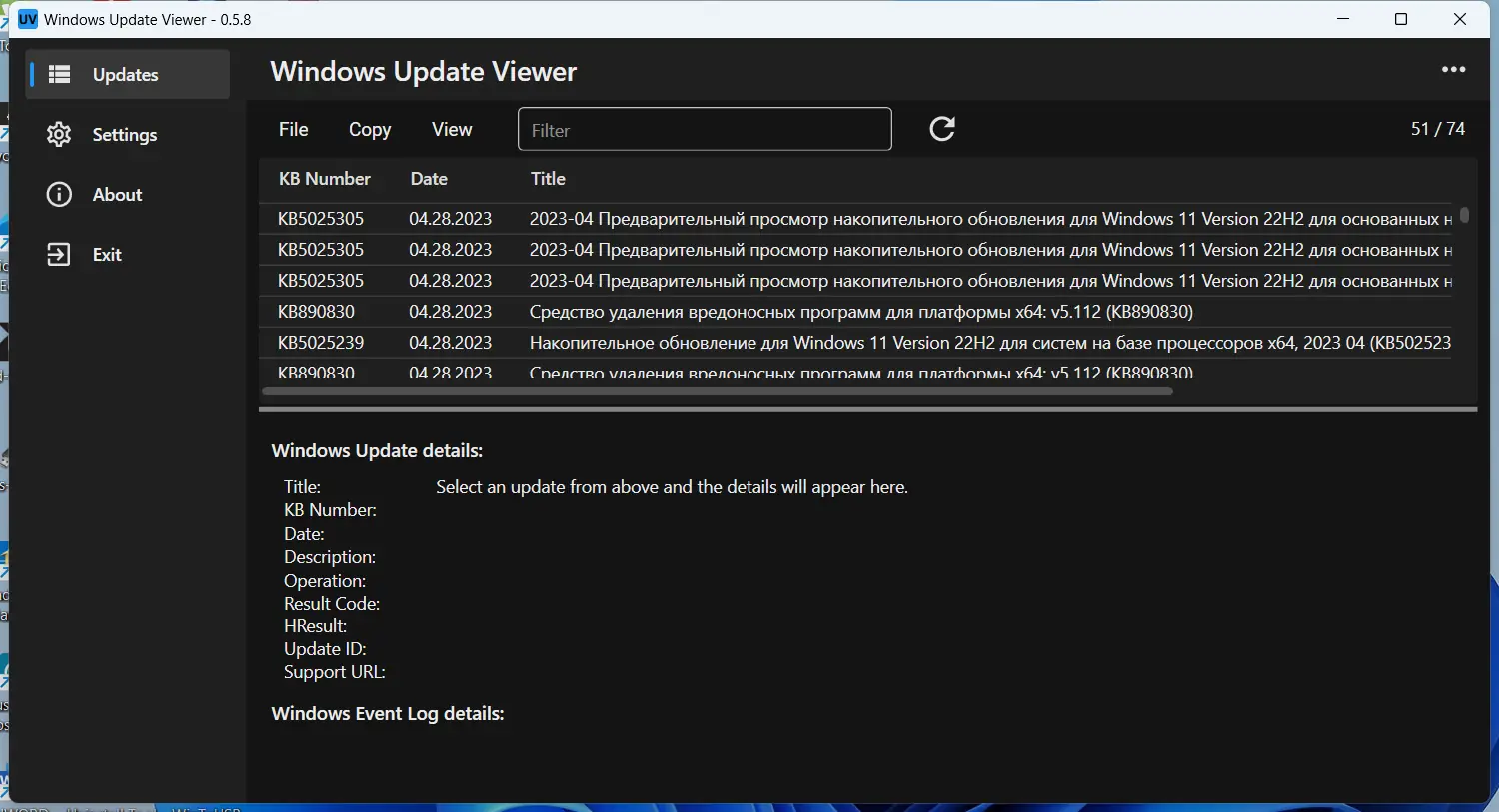
Task: Click the 51 / 74 update counter
Action: [x=1438, y=129]
